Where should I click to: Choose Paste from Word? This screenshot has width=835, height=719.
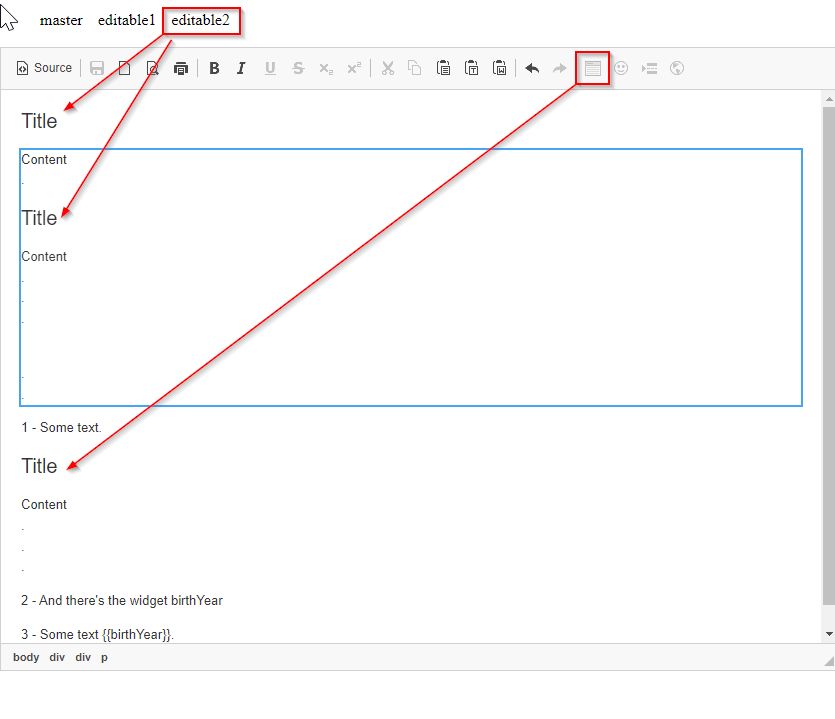[500, 68]
